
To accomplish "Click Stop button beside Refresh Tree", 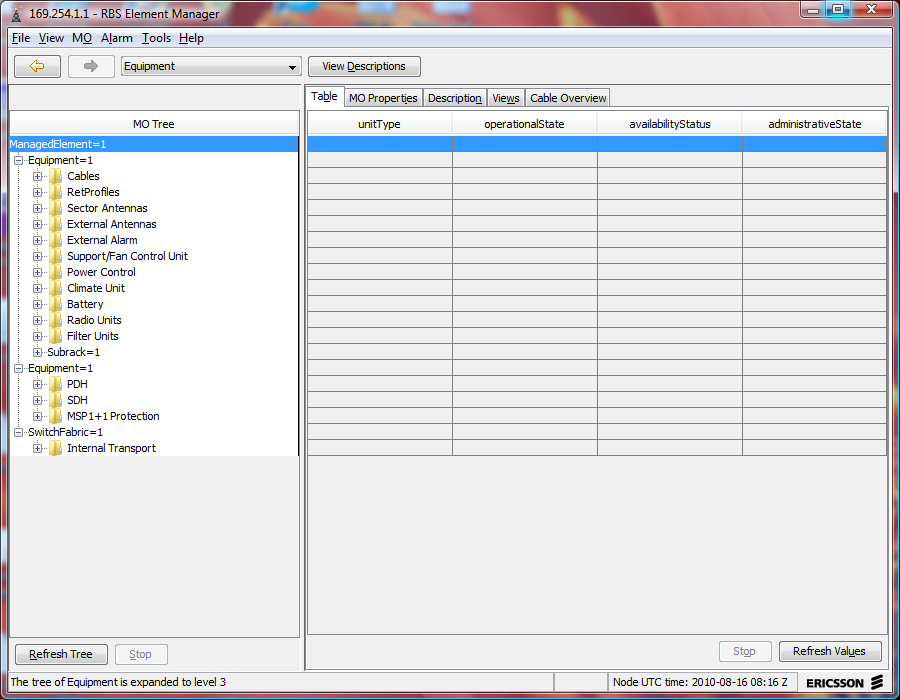I will pyautogui.click(x=141, y=654).
